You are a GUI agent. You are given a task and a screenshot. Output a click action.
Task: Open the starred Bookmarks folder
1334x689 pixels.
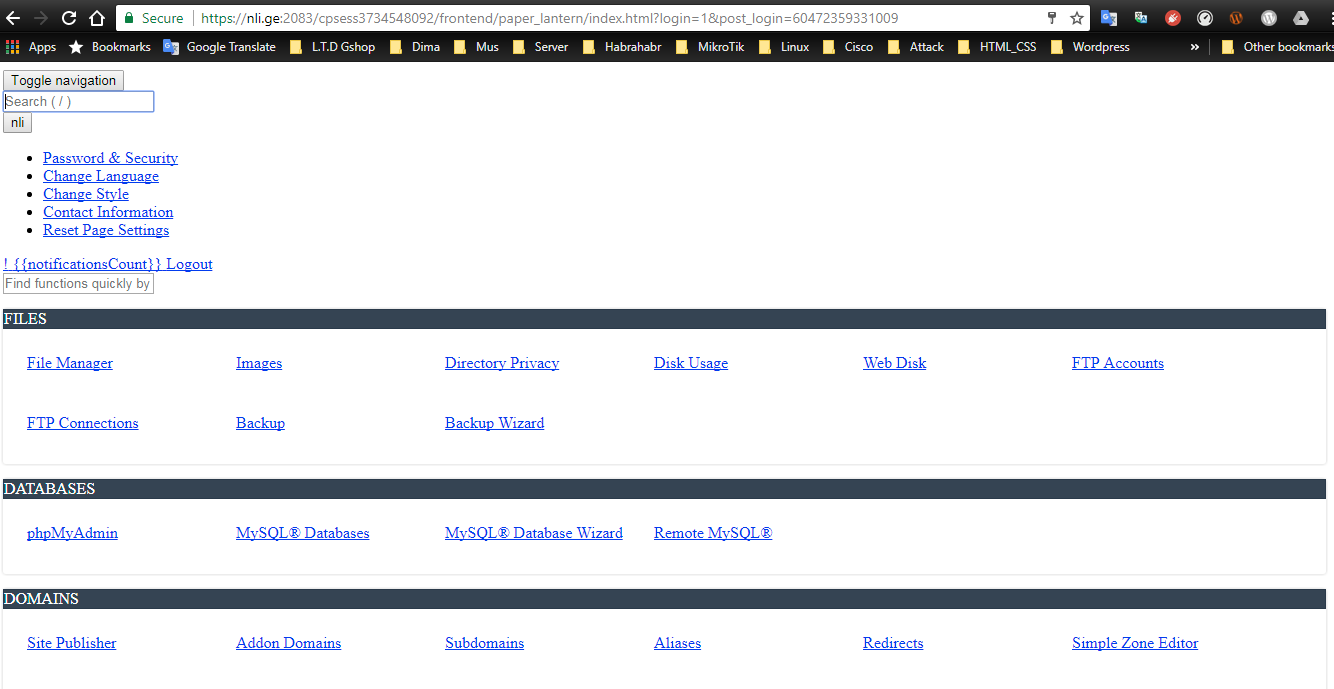109,47
